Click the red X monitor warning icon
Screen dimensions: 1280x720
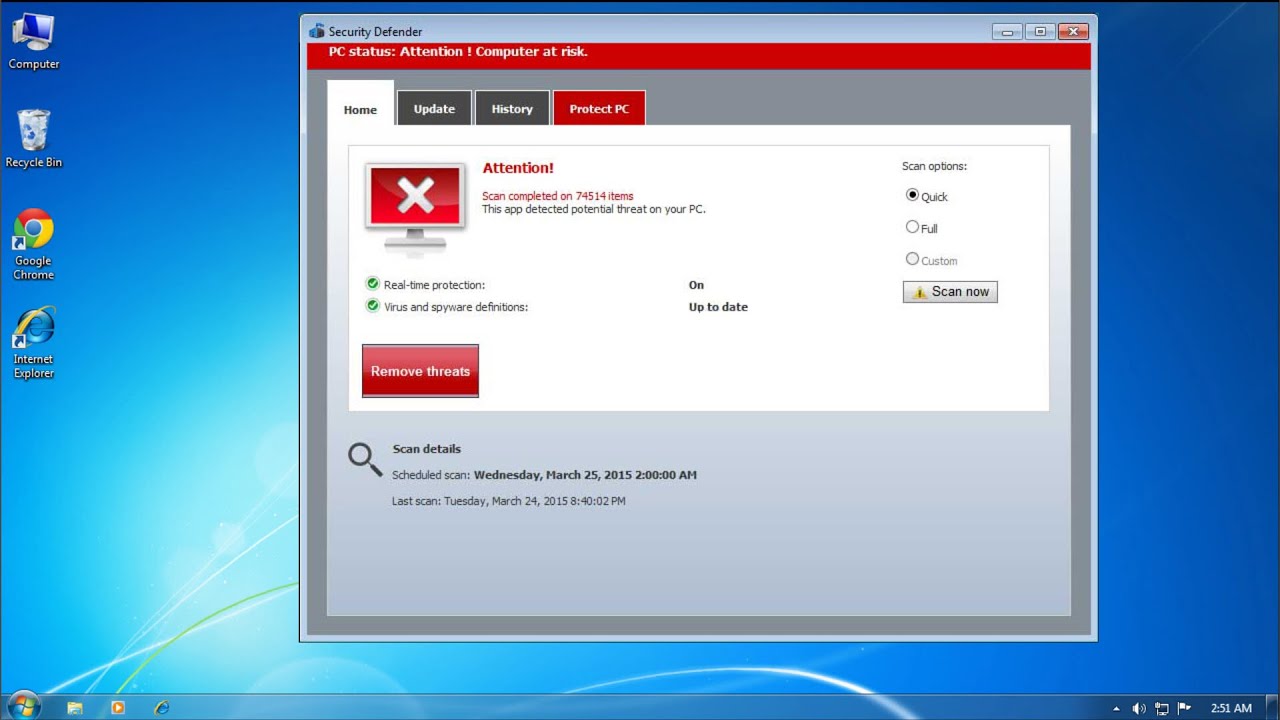tap(415, 210)
